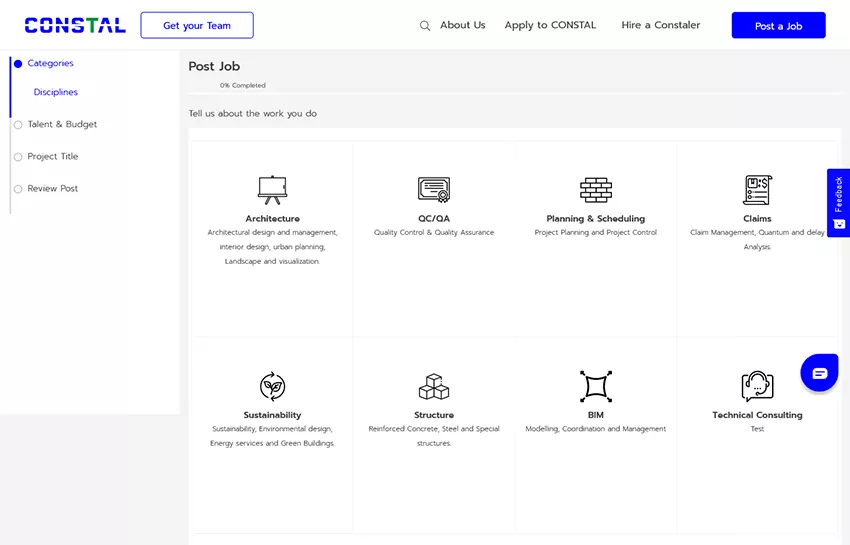Open the live chat bubble
The height and width of the screenshot is (545, 850).
(819, 373)
